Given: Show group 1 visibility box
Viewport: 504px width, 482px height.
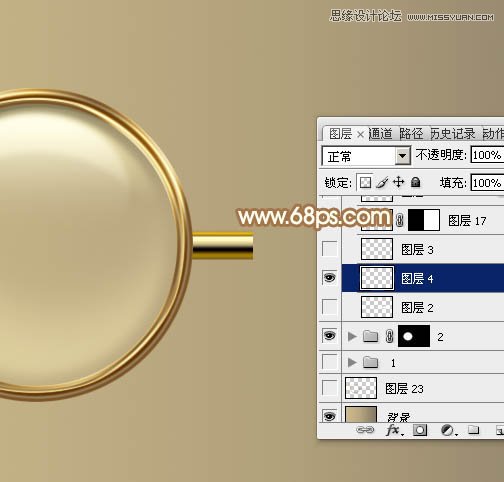Looking at the screenshot, I should coord(329,362).
